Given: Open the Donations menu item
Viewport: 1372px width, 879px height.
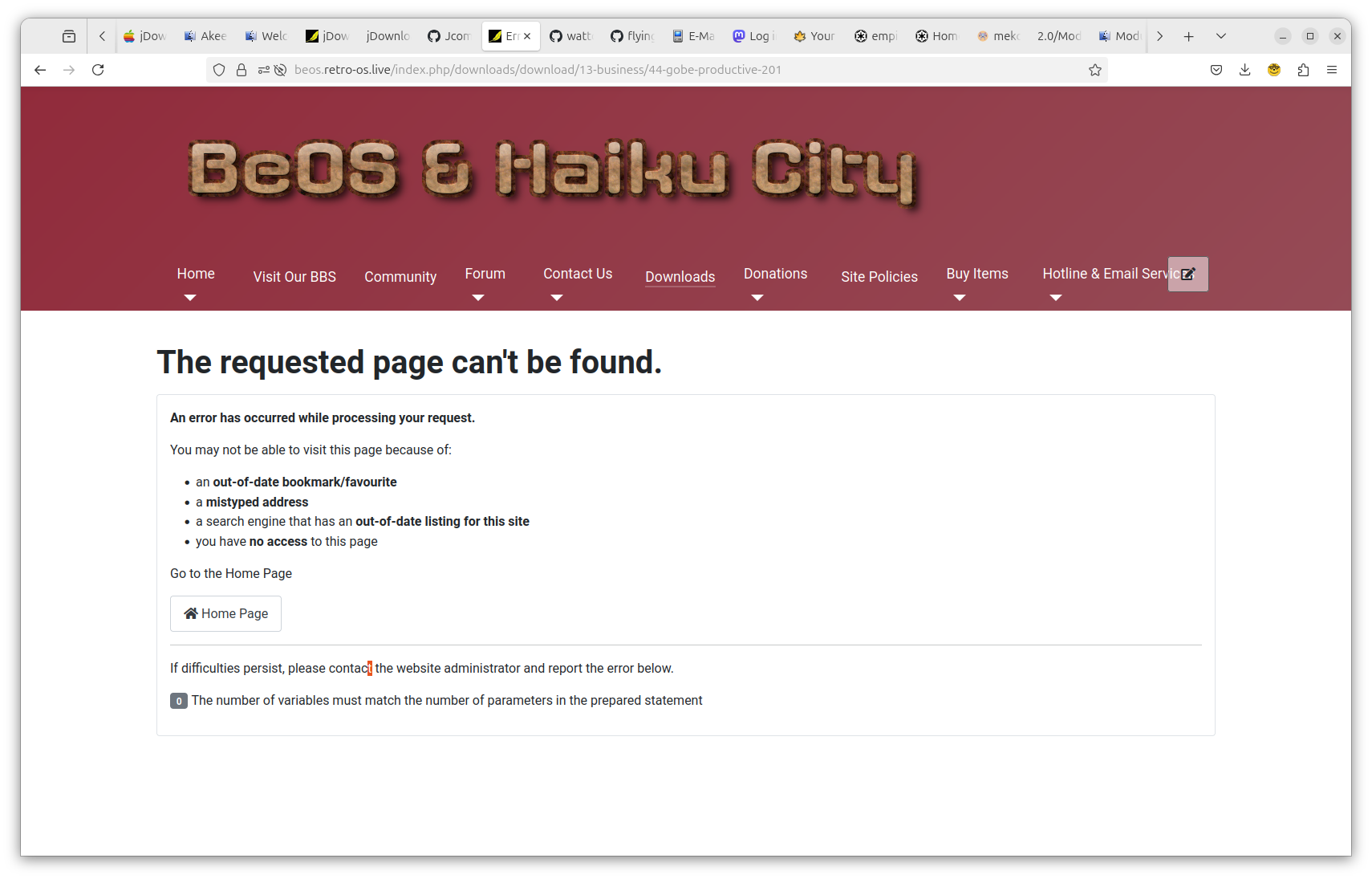Looking at the screenshot, I should click(x=776, y=274).
